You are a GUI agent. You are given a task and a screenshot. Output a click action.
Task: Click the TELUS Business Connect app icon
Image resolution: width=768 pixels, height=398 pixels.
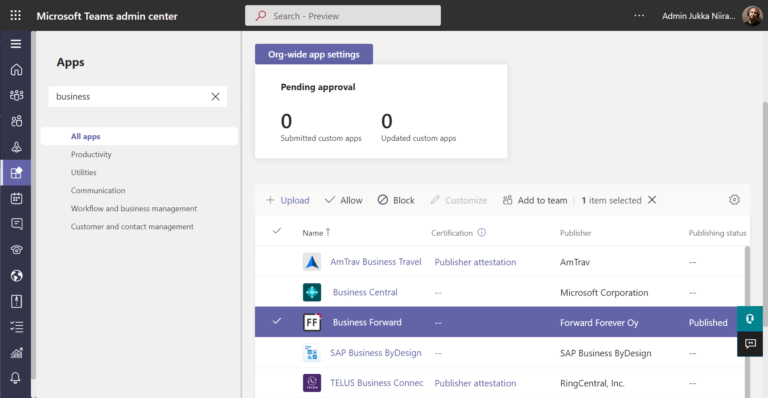(312, 383)
